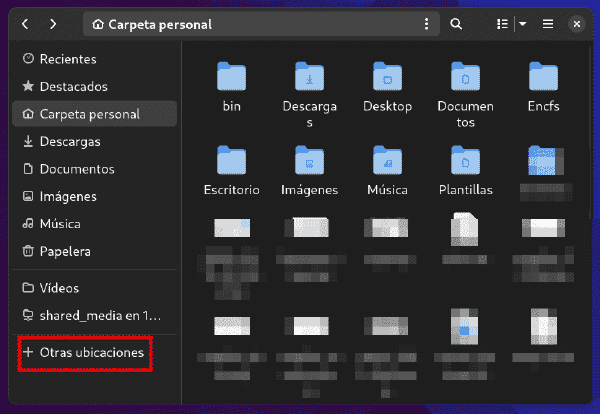
Task: Select the Descargas folder icon in grid
Action: tap(310, 76)
